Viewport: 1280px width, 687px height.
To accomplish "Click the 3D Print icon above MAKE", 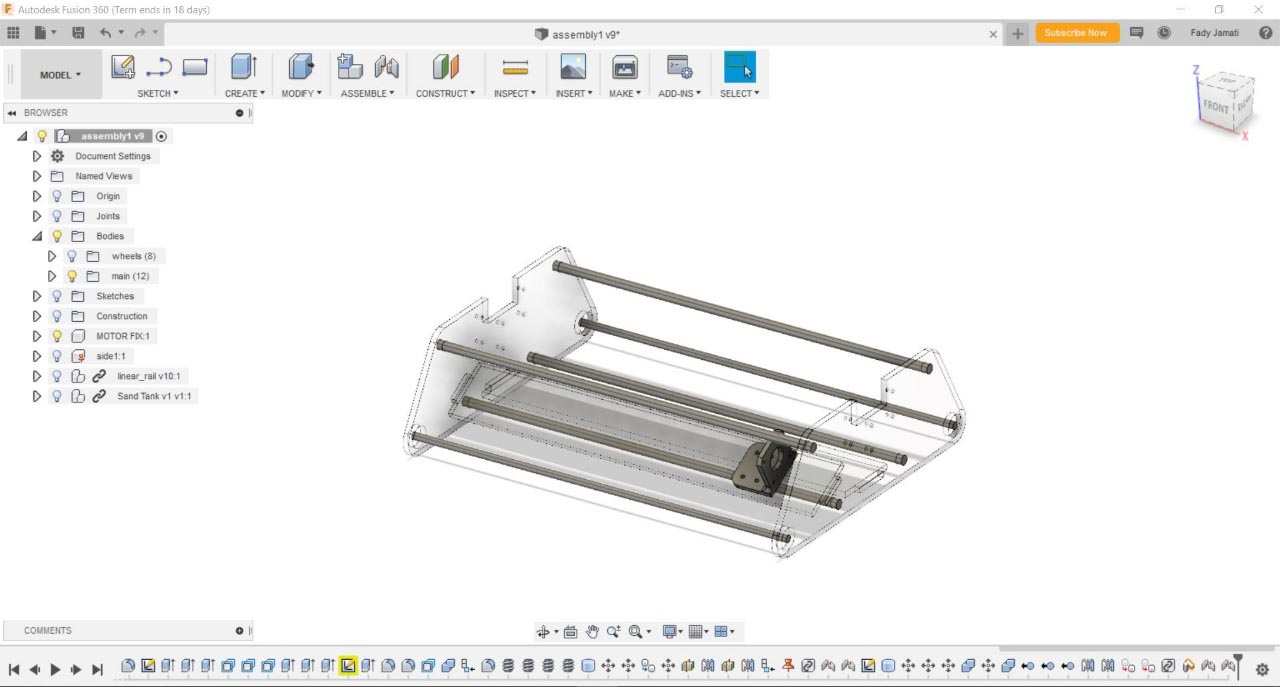I will [x=625, y=67].
